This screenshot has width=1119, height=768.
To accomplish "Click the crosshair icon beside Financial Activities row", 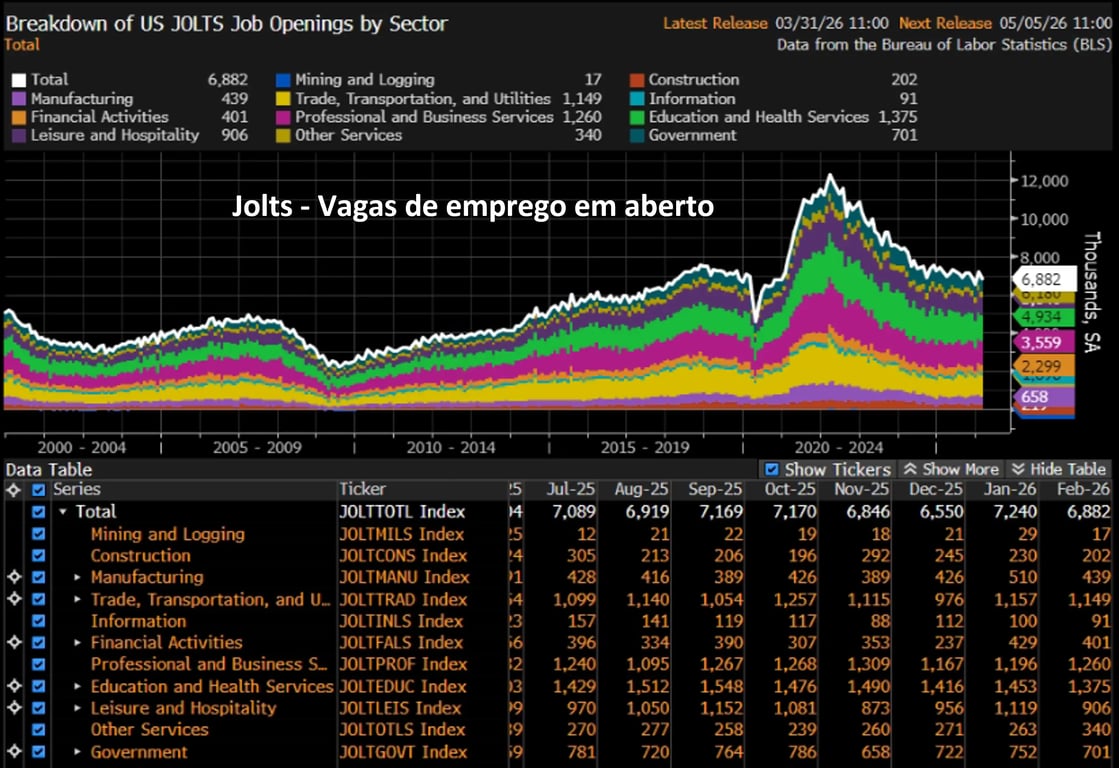I will coord(13,643).
